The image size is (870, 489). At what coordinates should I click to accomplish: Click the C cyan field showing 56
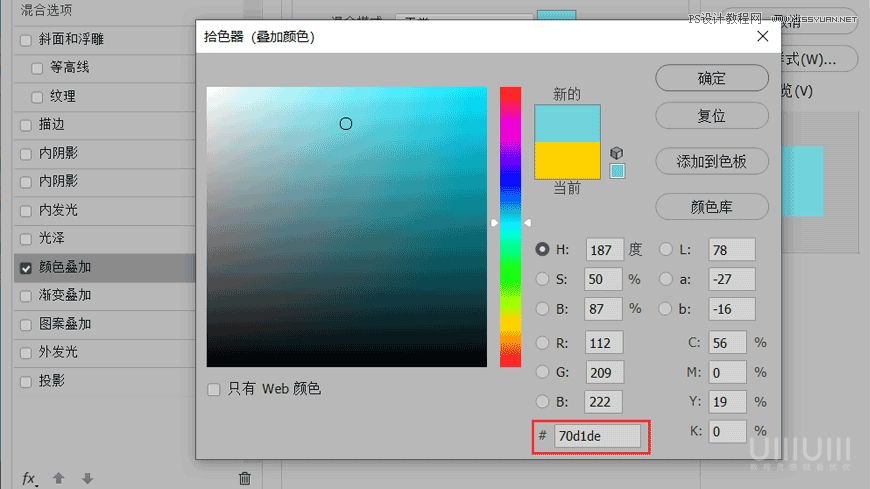(x=727, y=343)
